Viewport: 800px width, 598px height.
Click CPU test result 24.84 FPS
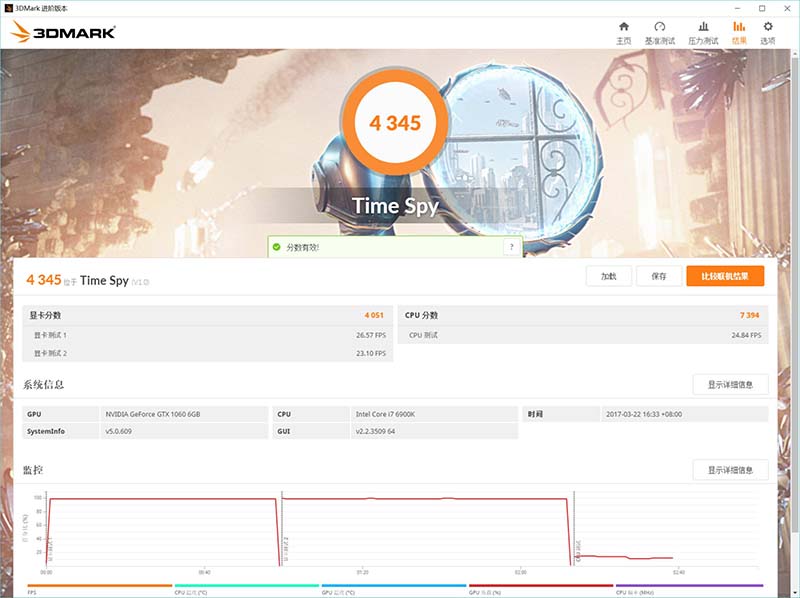coord(746,335)
